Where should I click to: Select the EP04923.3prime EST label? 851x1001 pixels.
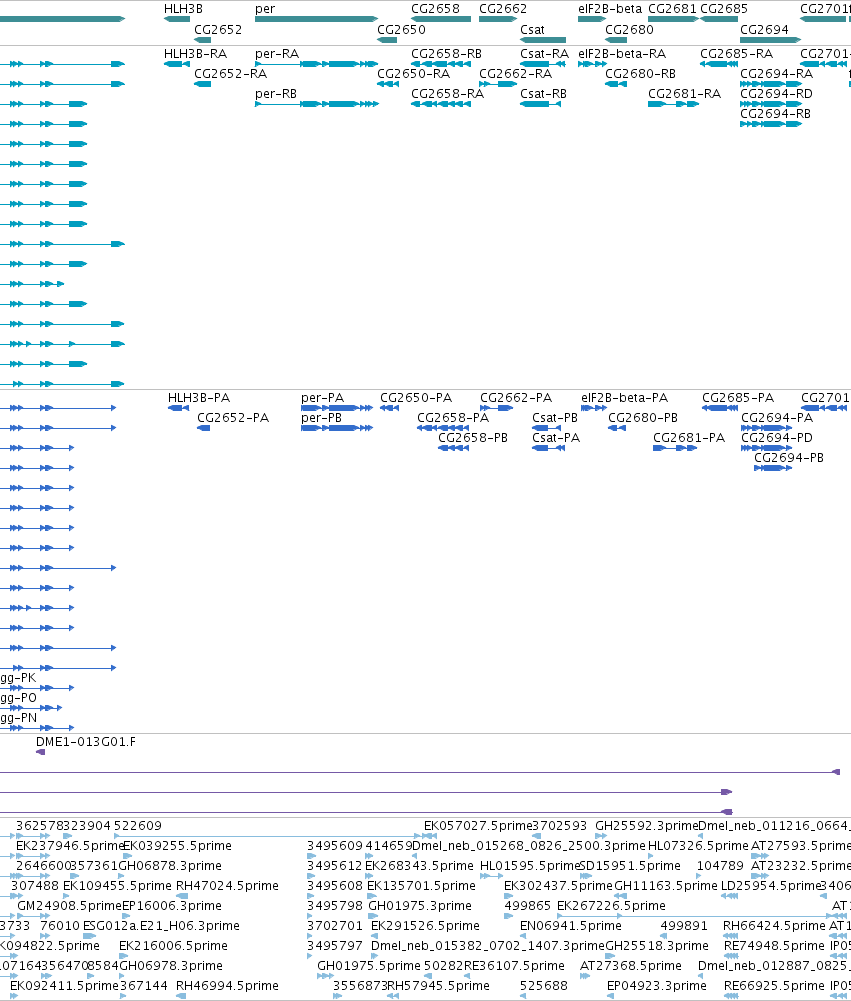pos(657,986)
